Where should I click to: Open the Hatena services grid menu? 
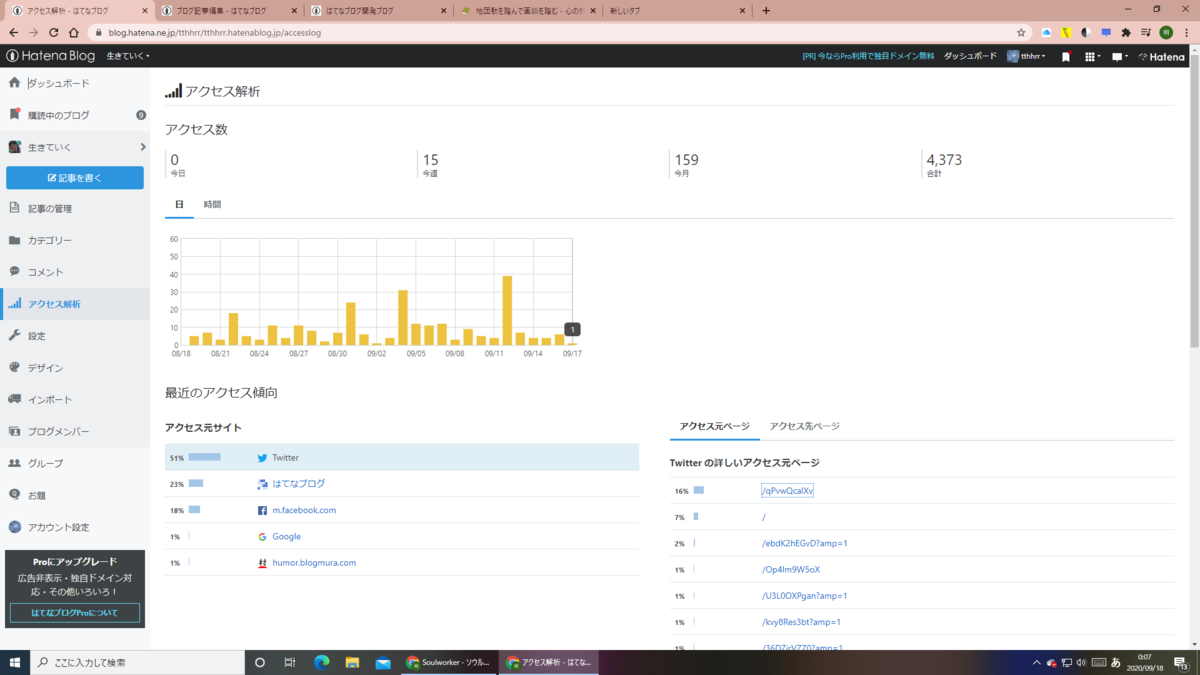tap(1092, 57)
